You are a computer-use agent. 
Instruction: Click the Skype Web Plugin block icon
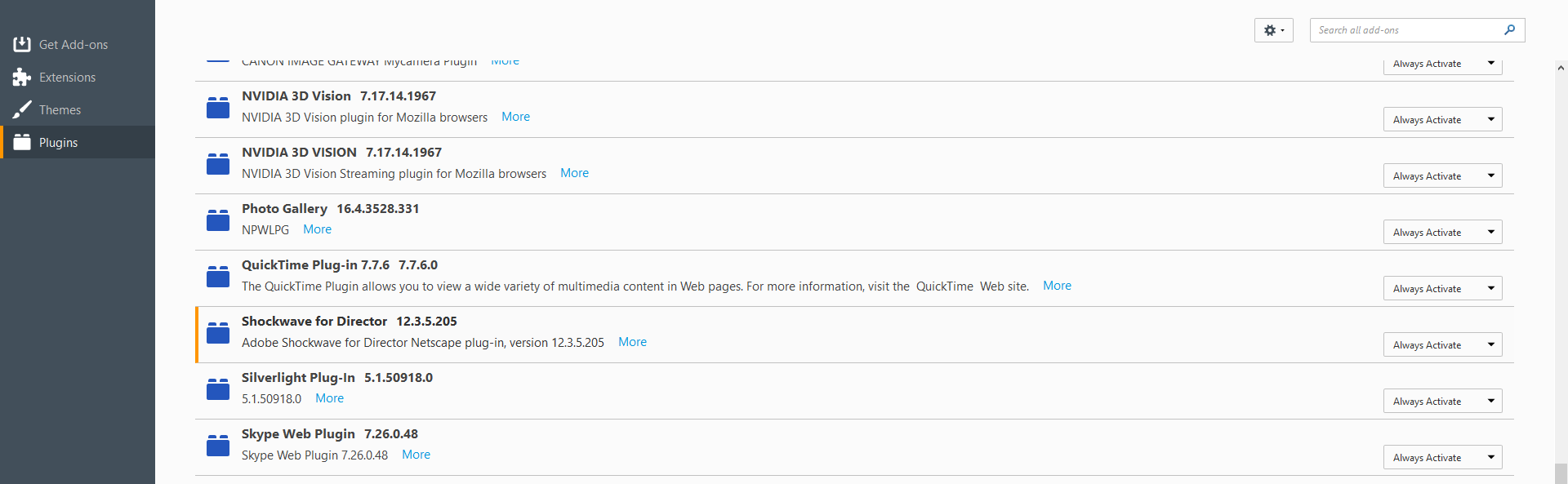pos(218,445)
